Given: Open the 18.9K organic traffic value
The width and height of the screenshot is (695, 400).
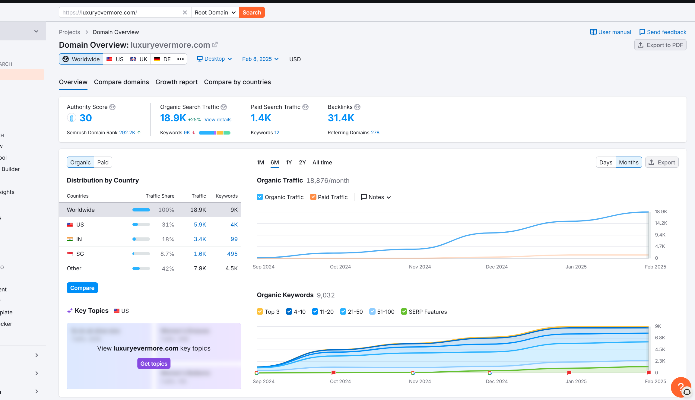Looking at the screenshot, I should 173,118.
